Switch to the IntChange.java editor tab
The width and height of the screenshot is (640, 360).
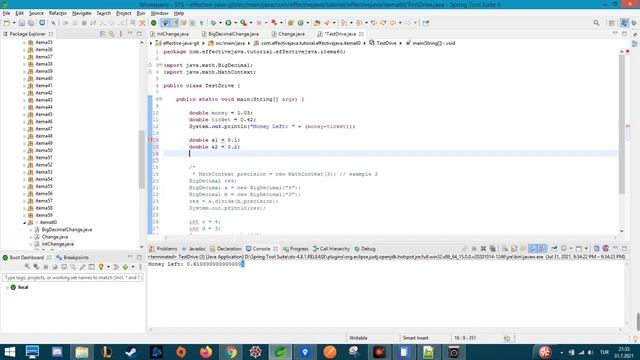point(169,34)
